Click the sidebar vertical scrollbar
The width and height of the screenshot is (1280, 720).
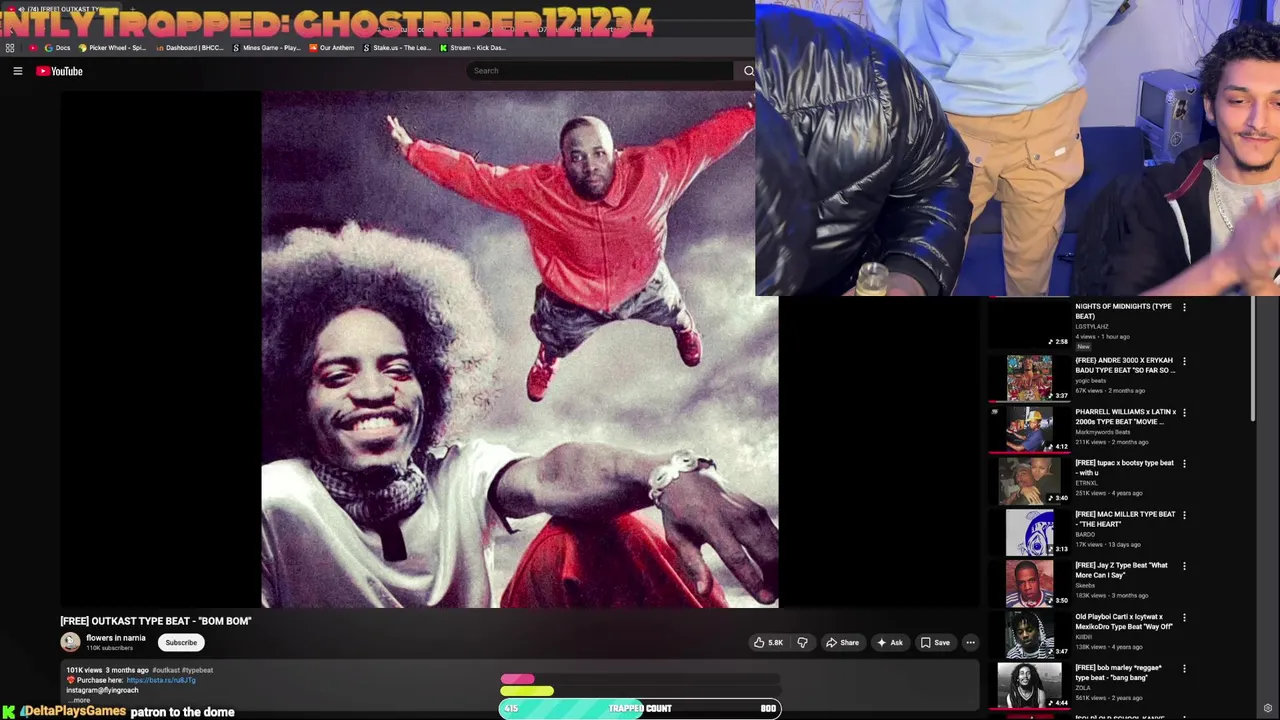(x=1254, y=360)
